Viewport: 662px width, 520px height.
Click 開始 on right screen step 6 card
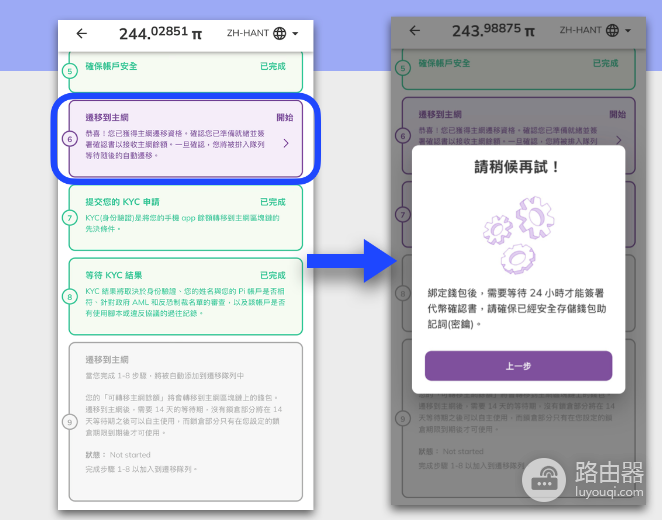tap(617, 114)
